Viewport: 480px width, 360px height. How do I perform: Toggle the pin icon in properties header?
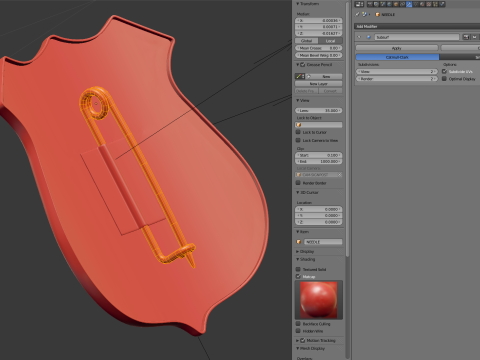[357, 14]
